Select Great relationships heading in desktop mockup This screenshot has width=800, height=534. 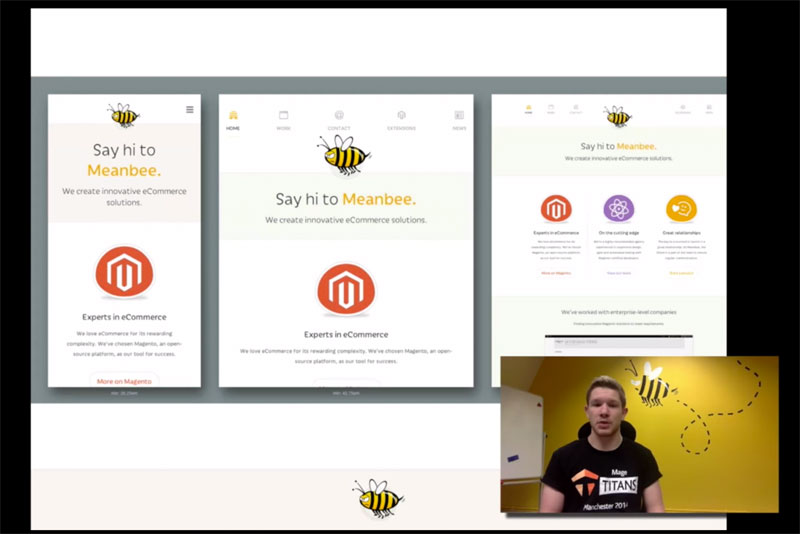click(681, 233)
